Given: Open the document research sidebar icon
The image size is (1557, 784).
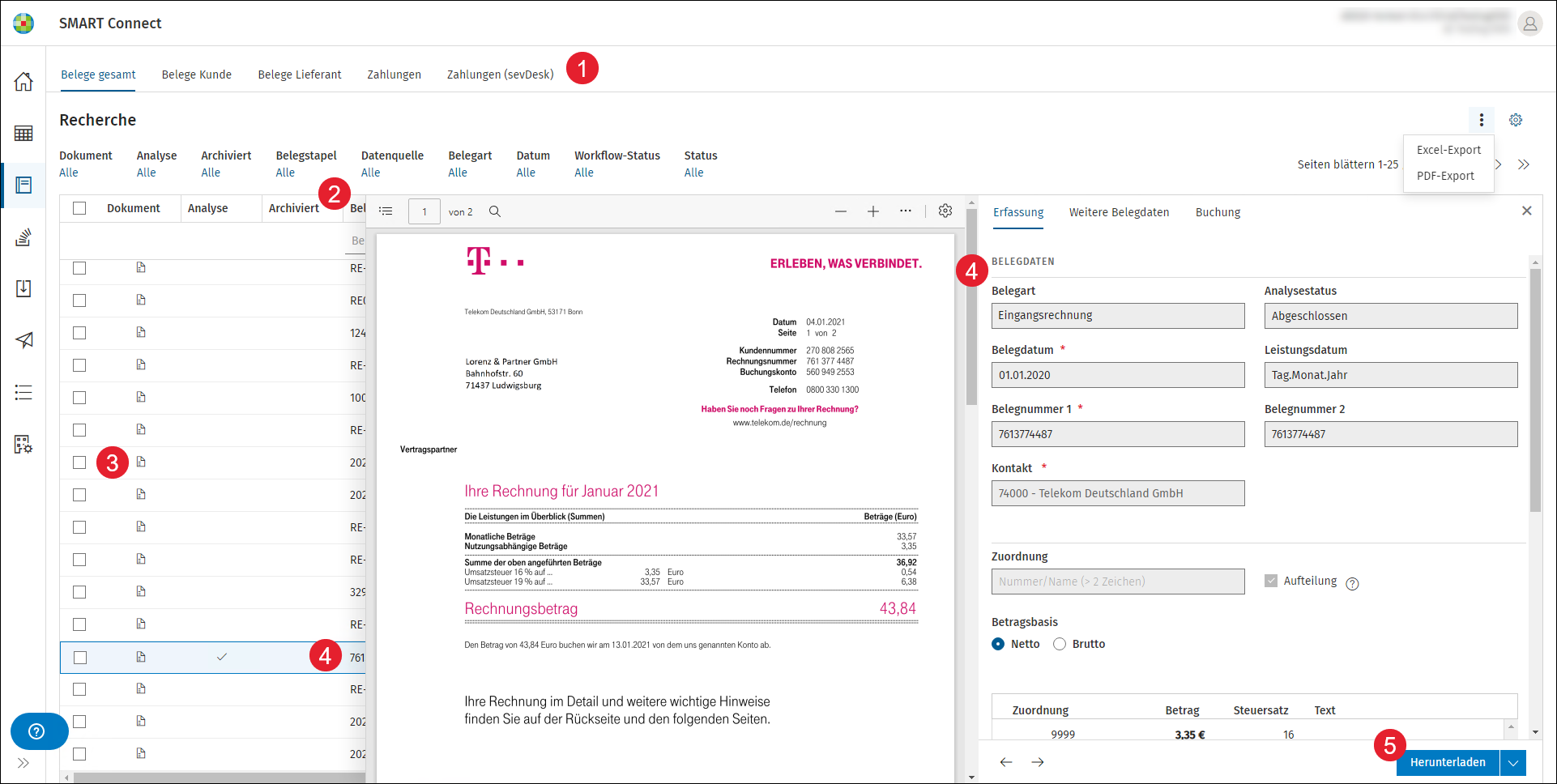Looking at the screenshot, I should point(23,185).
